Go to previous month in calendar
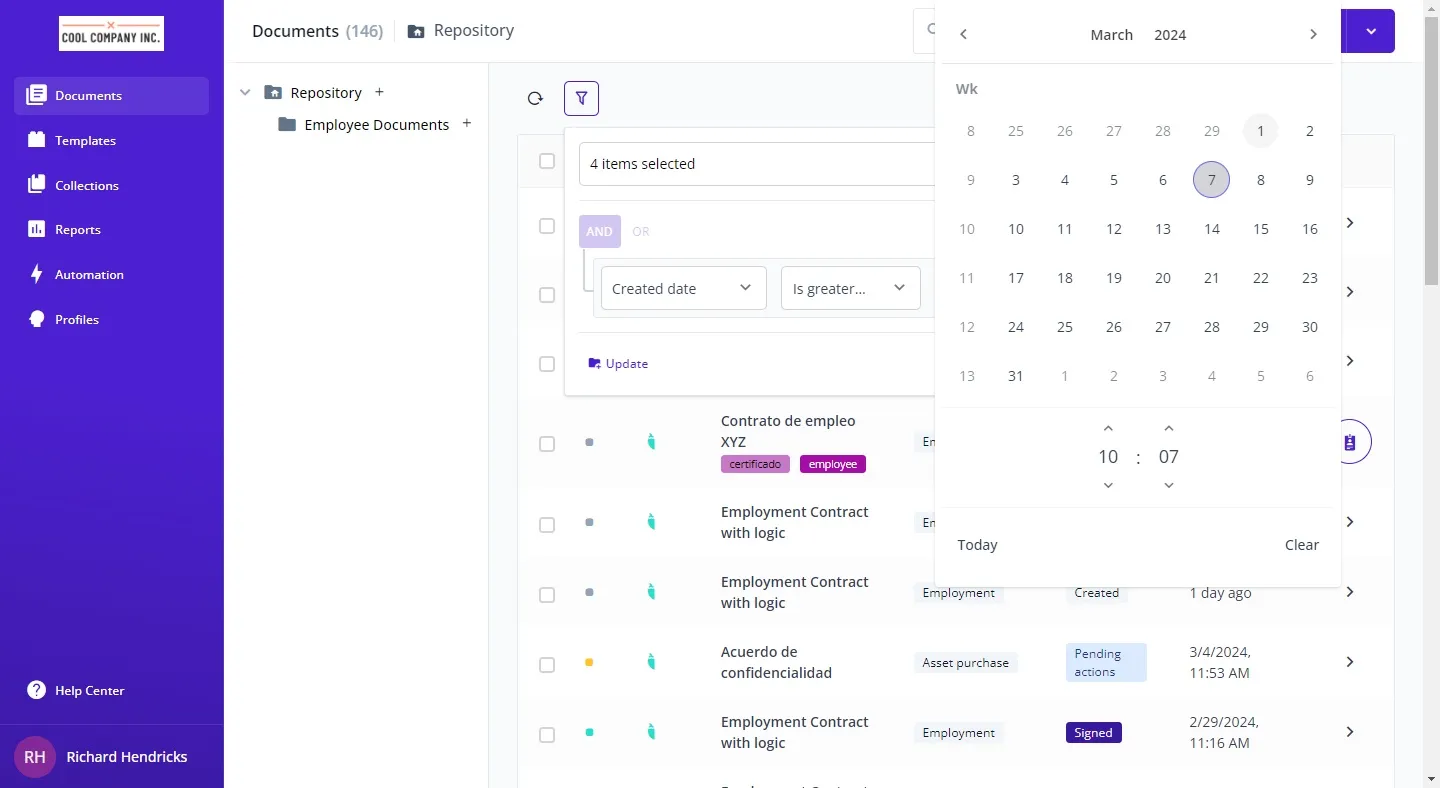The width and height of the screenshot is (1440, 788). coord(963,35)
